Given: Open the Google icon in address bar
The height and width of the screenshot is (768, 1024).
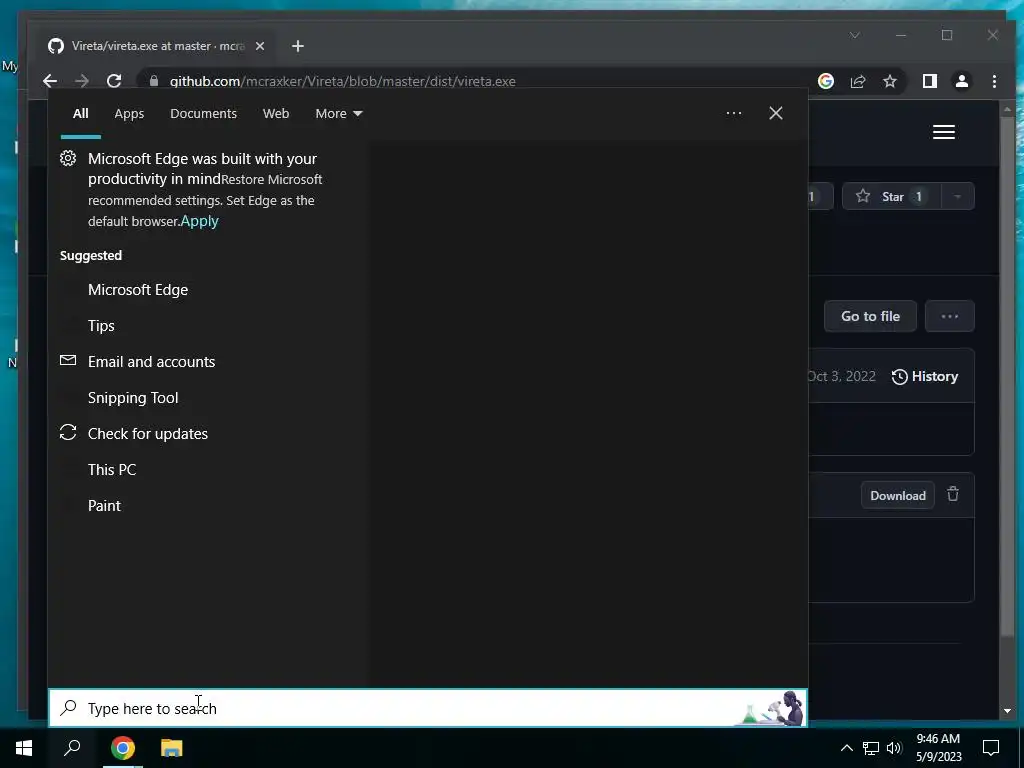Looking at the screenshot, I should coord(825,81).
